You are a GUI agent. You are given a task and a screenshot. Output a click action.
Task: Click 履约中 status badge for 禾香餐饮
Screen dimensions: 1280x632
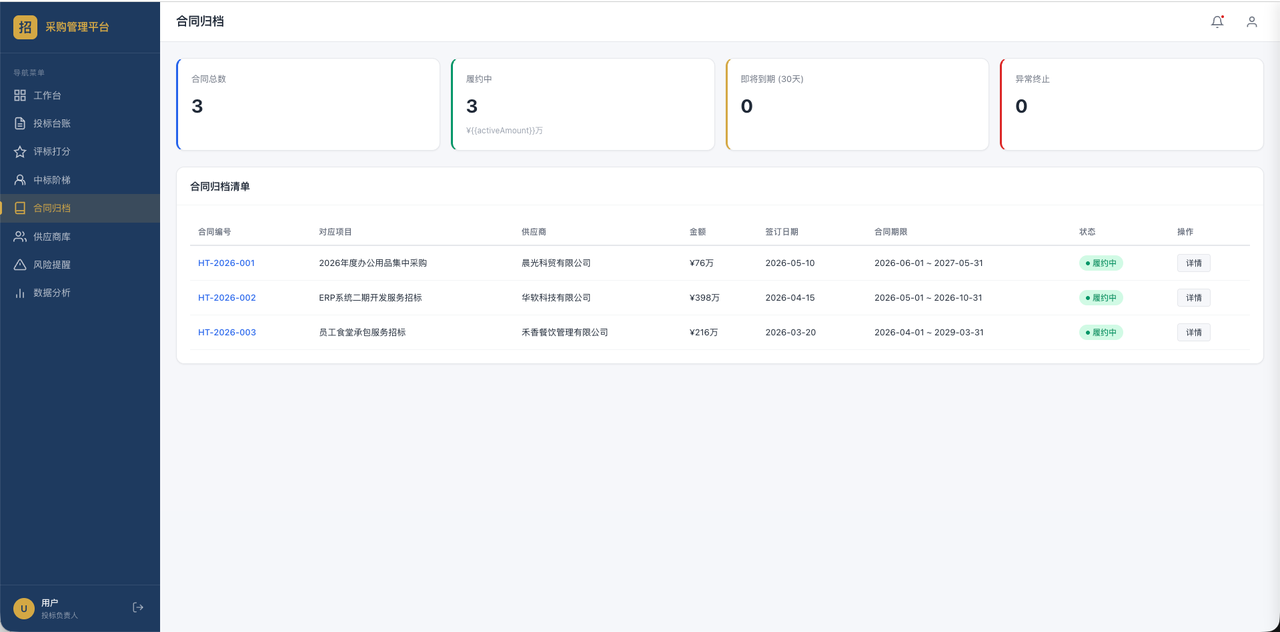(1101, 332)
